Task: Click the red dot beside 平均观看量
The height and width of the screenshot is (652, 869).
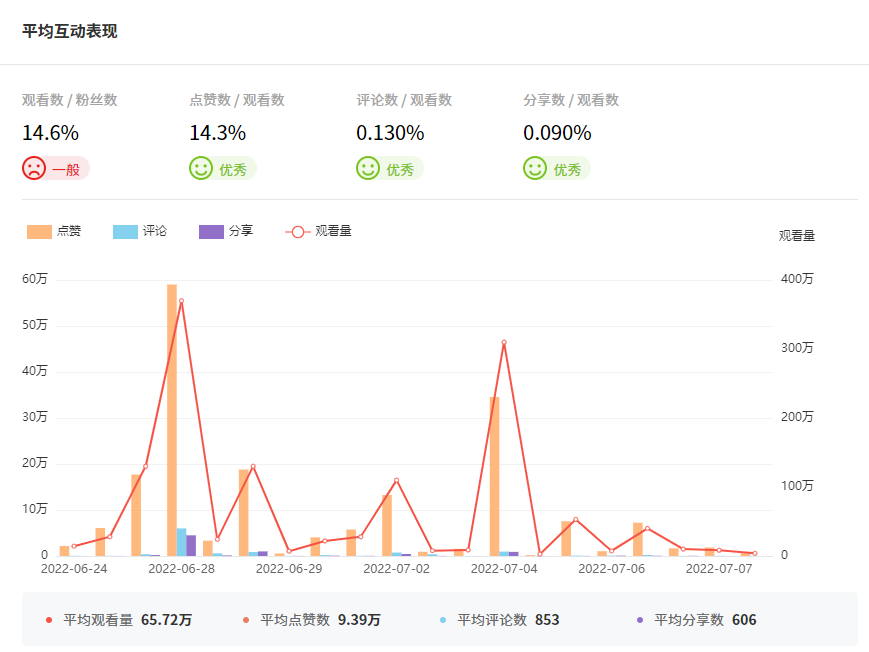Action: [48, 620]
